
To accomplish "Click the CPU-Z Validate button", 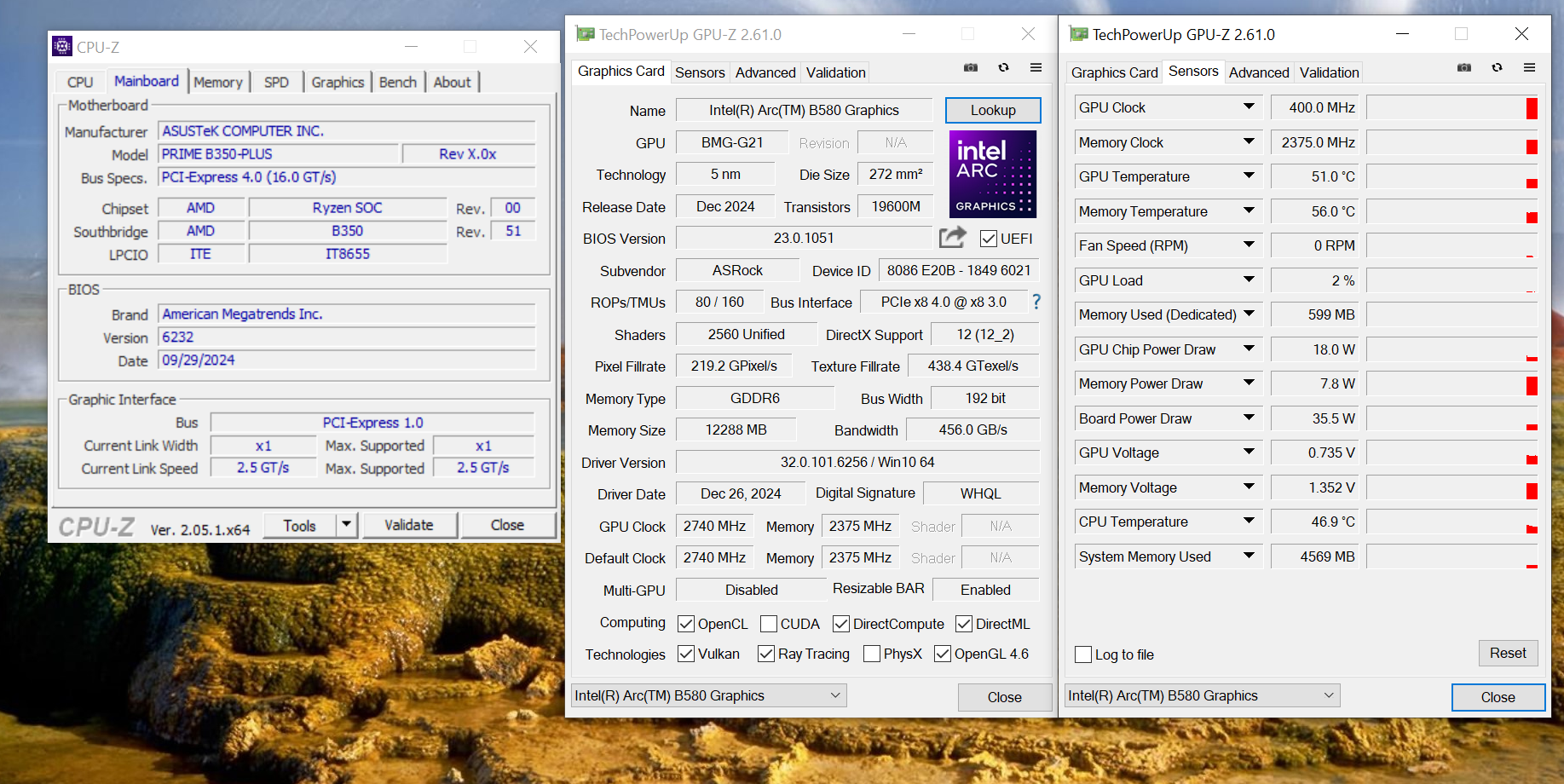I will [409, 525].
